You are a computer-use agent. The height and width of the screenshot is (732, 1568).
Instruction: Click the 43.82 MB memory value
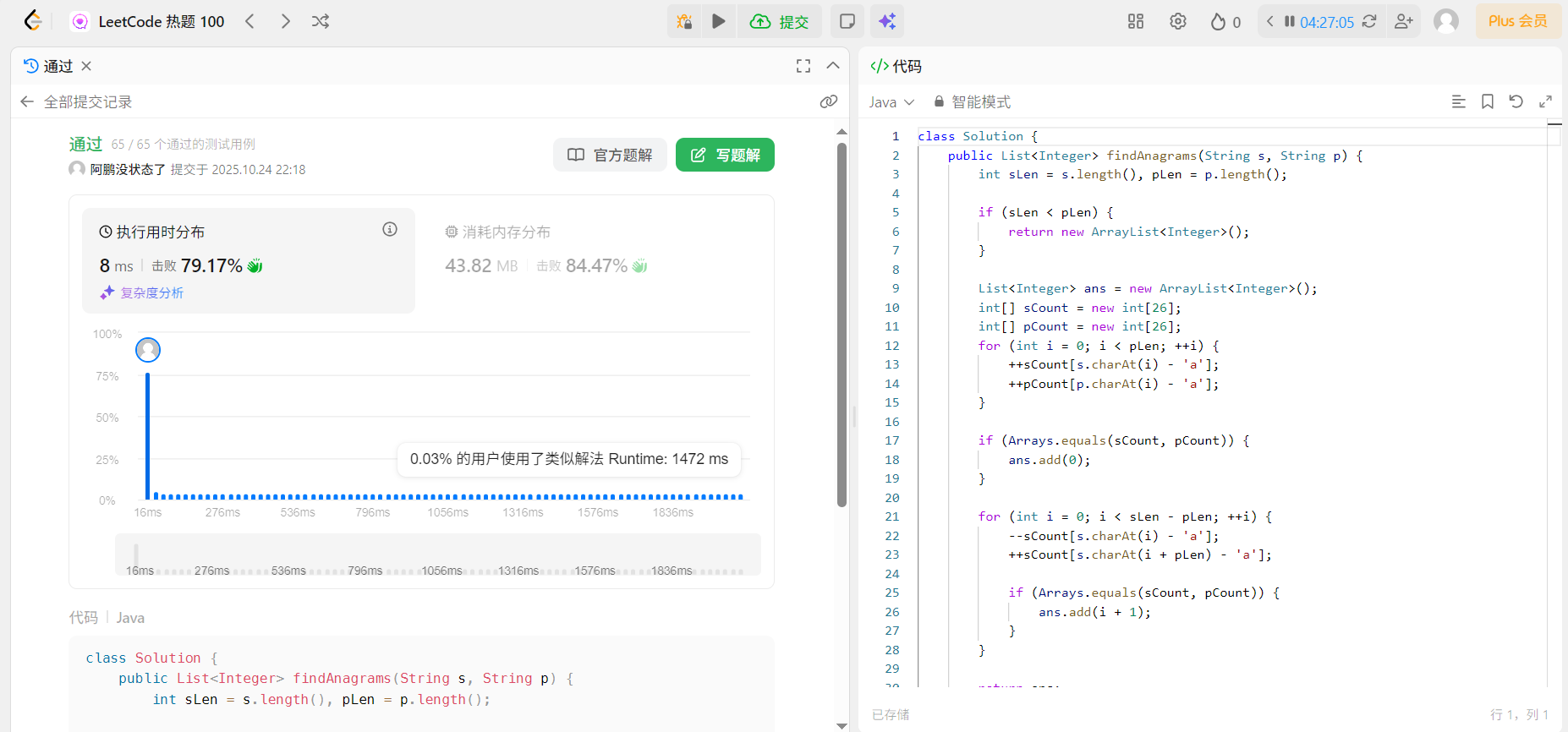click(481, 265)
